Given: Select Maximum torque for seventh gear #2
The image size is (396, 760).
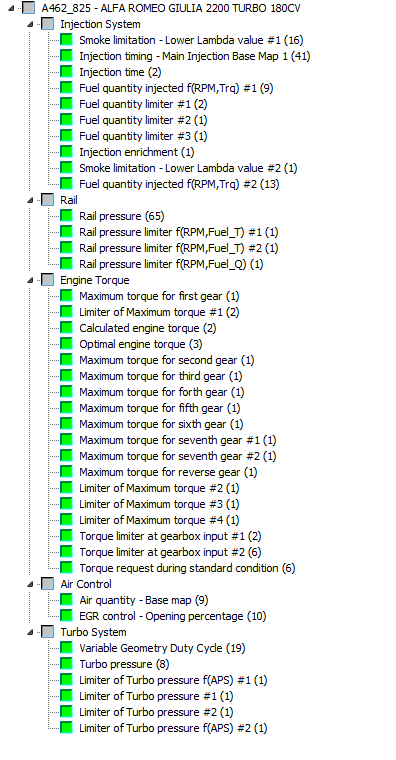Looking at the screenshot, I should coord(178,456).
